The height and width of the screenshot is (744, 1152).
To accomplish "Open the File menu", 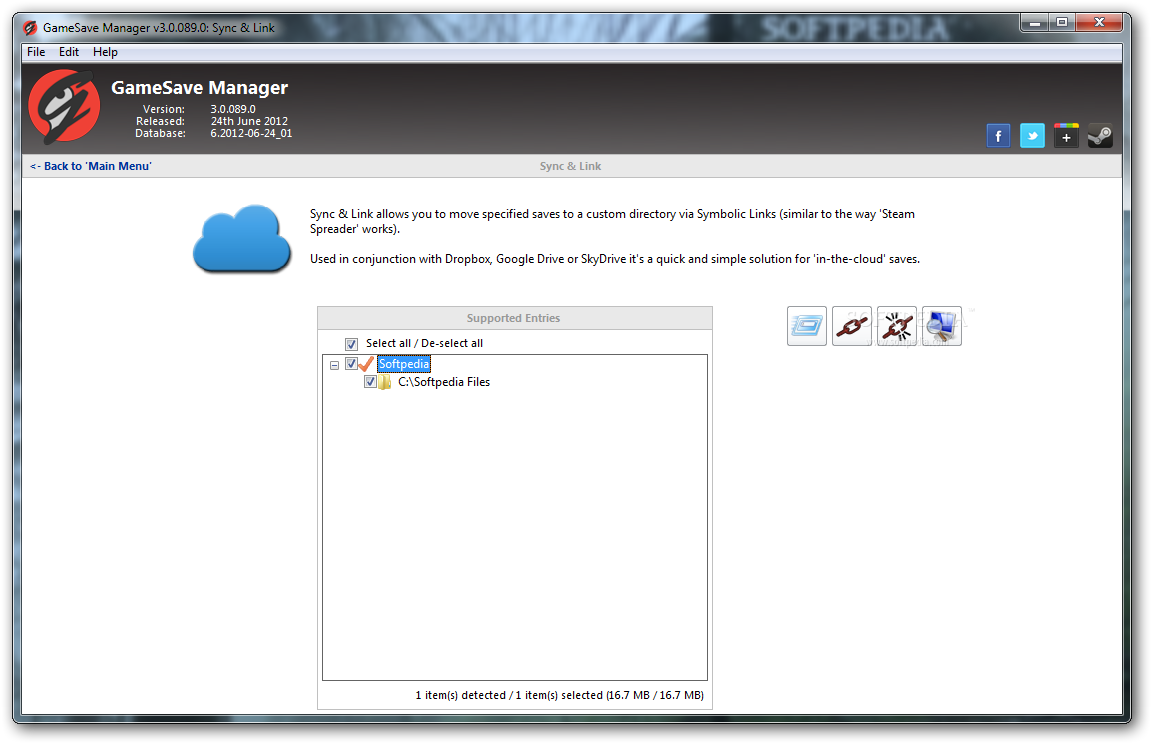I will coord(36,52).
